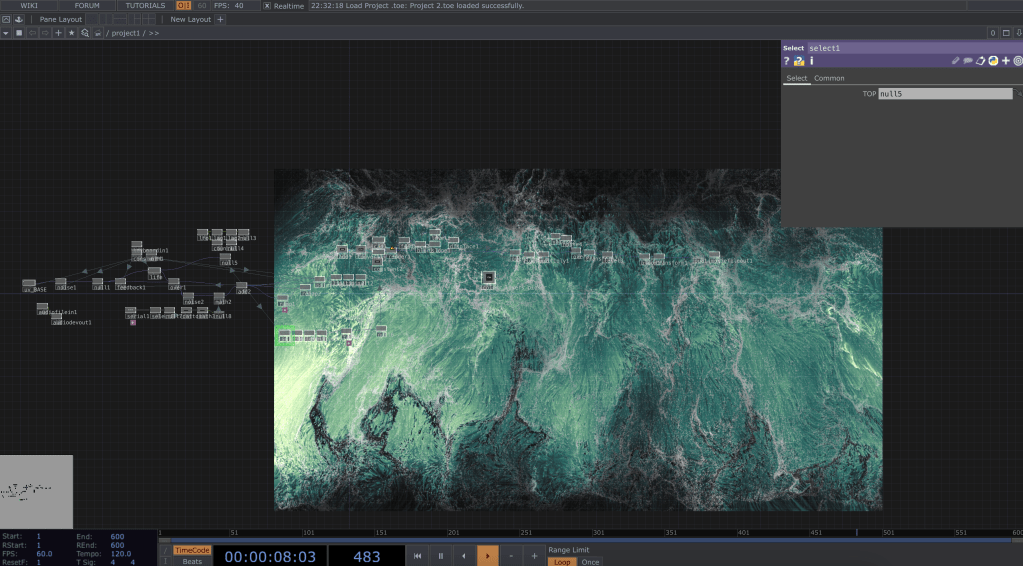Select the TimeCode display button
Screen dimensions: 1023x566
click(192, 550)
